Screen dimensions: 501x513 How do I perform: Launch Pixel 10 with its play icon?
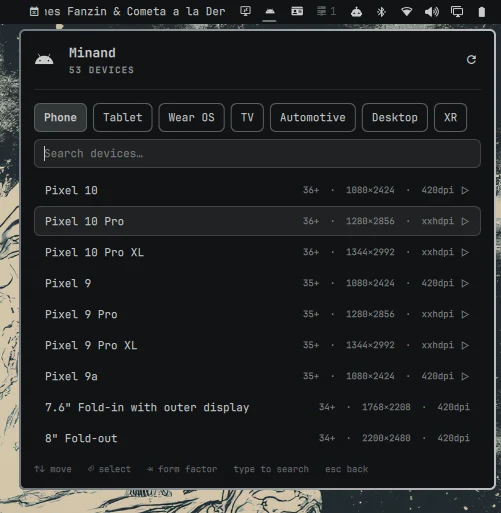[465, 190]
